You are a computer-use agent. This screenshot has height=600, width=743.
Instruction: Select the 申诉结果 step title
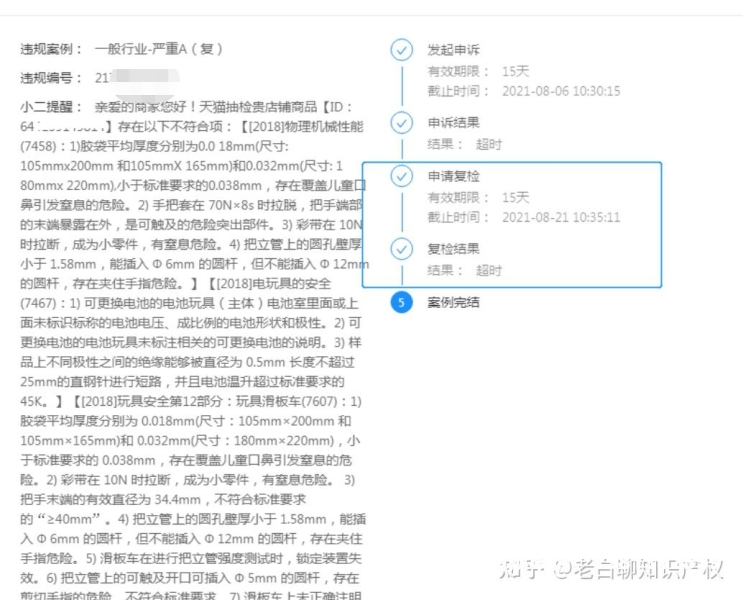point(453,123)
